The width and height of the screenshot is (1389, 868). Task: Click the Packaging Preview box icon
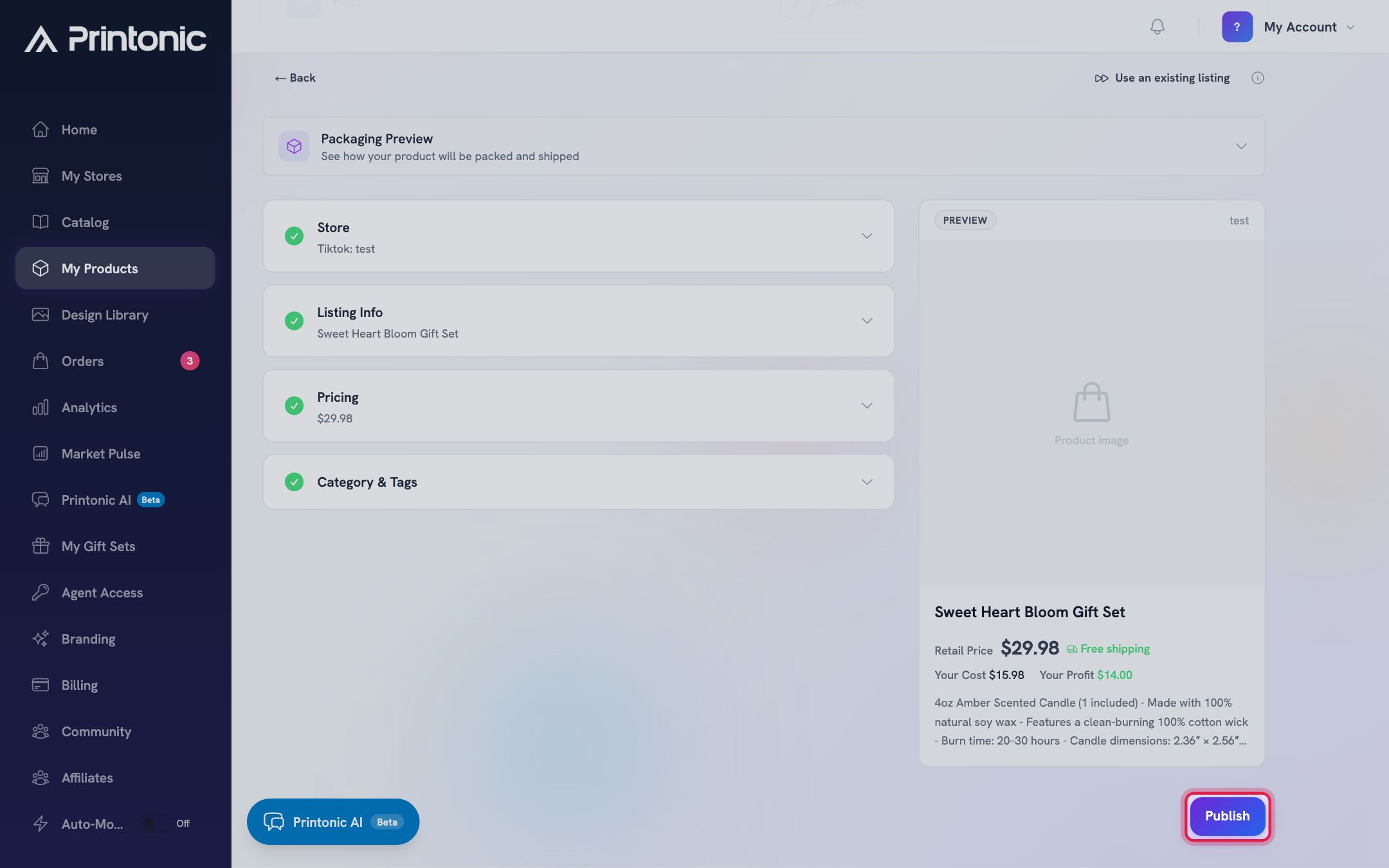pos(294,147)
